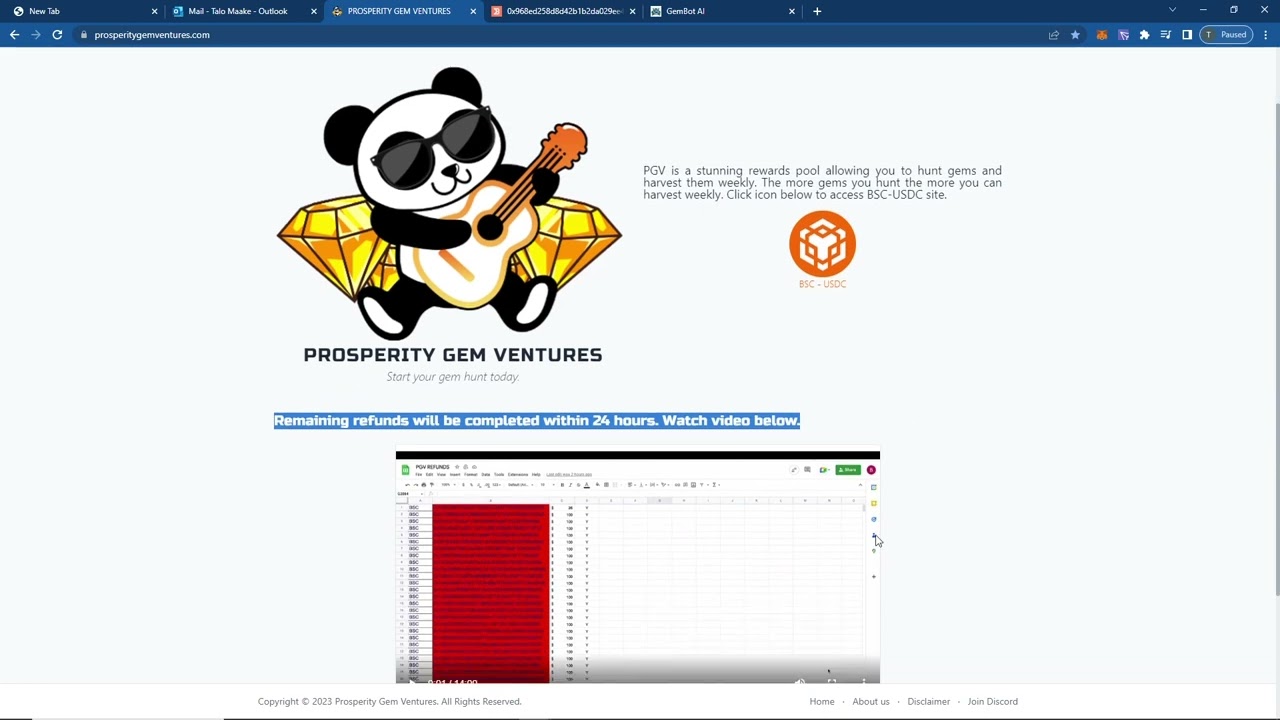
Task: Reload the page
Action: click(x=57, y=35)
